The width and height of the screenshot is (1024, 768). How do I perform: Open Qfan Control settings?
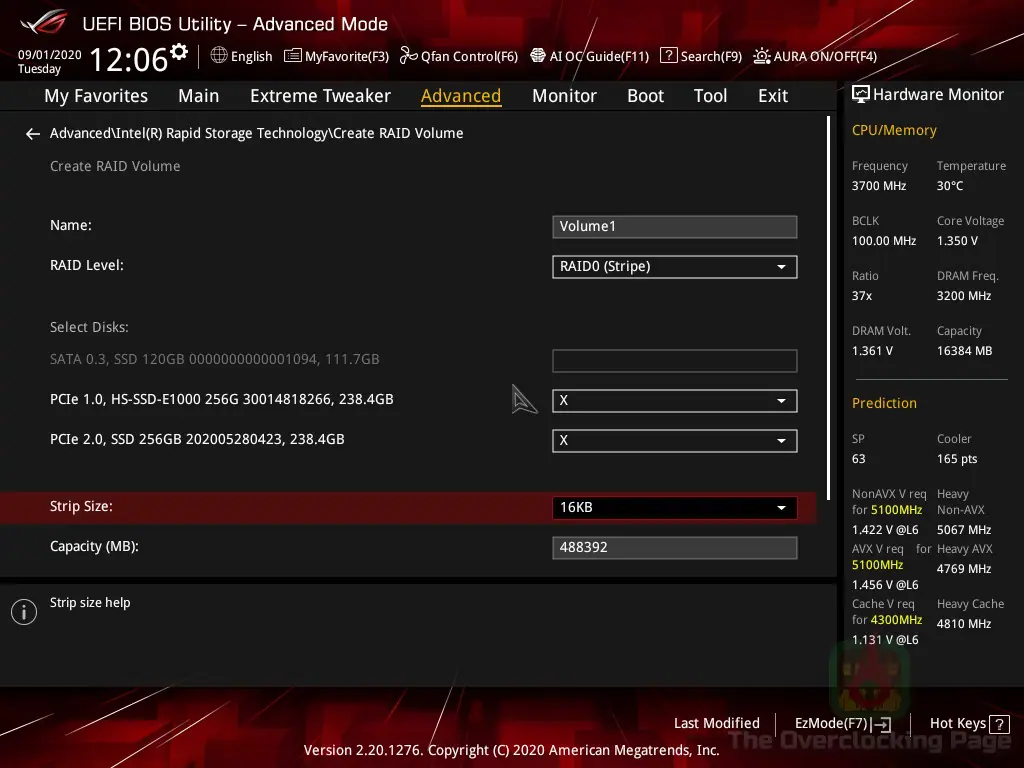(x=459, y=56)
